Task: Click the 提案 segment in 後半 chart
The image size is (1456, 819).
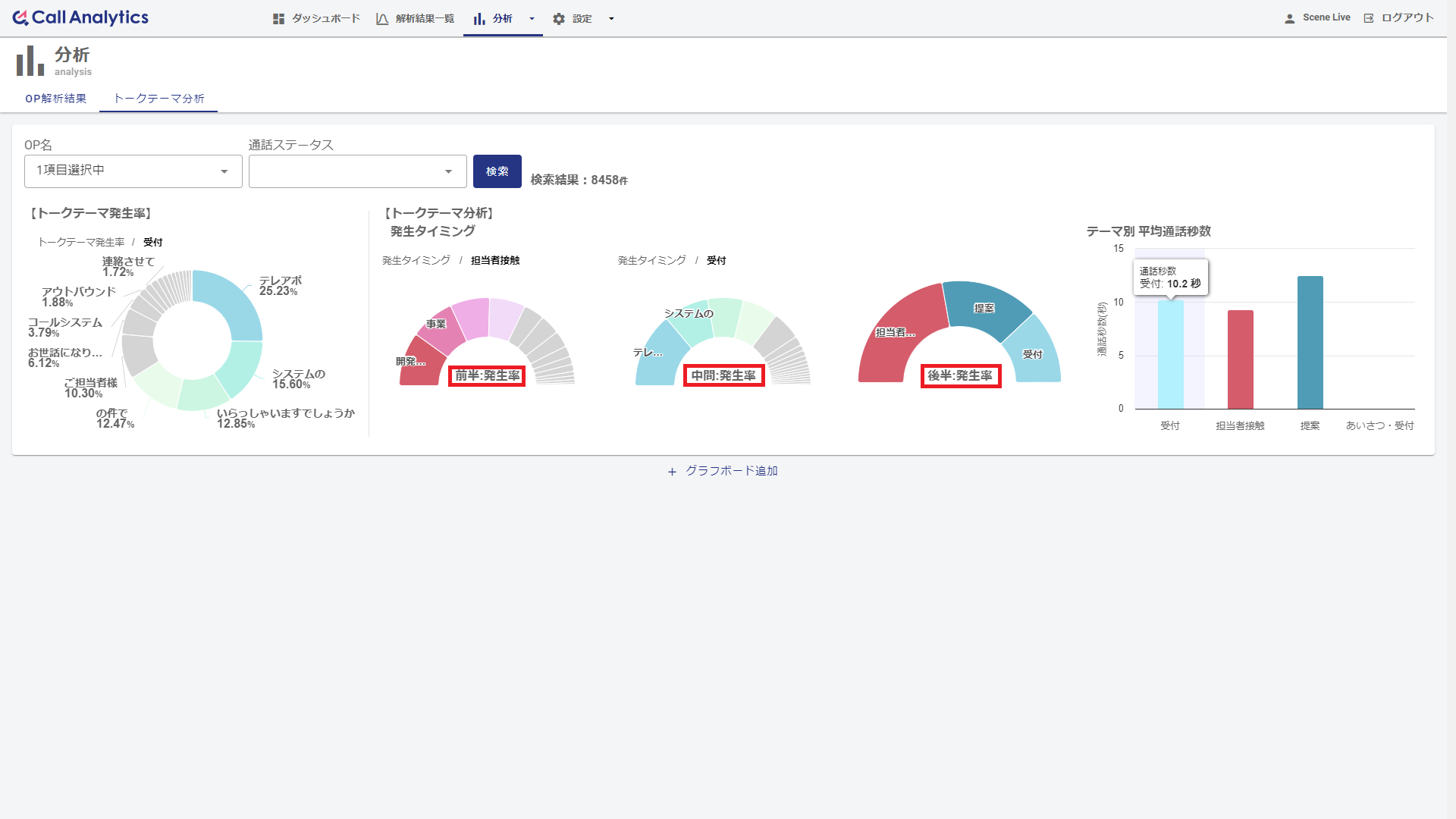Action: coord(986,307)
